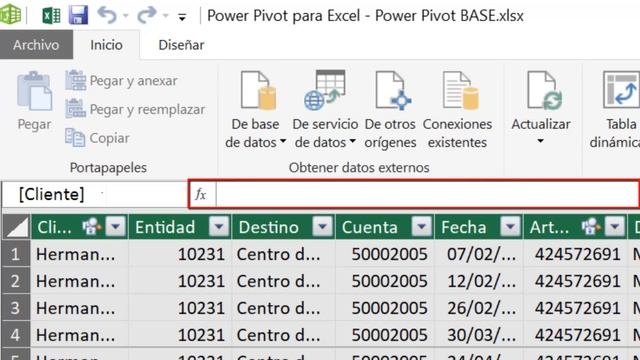Viewport: 640px width, 360px height.
Task: Choose Pegar y reemplazar
Action: click(x=135, y=109)
